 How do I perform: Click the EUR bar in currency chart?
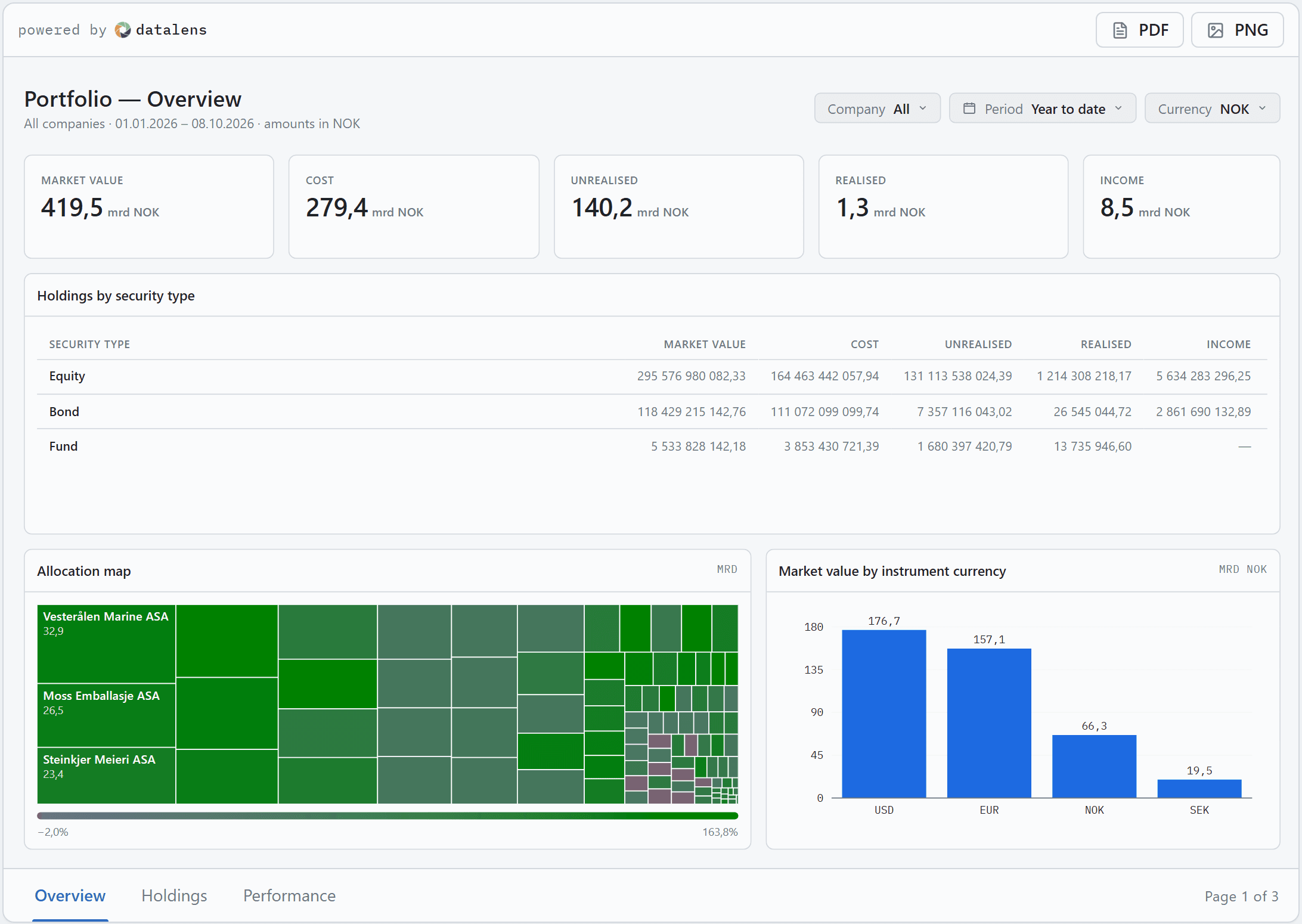coord(989,723)
